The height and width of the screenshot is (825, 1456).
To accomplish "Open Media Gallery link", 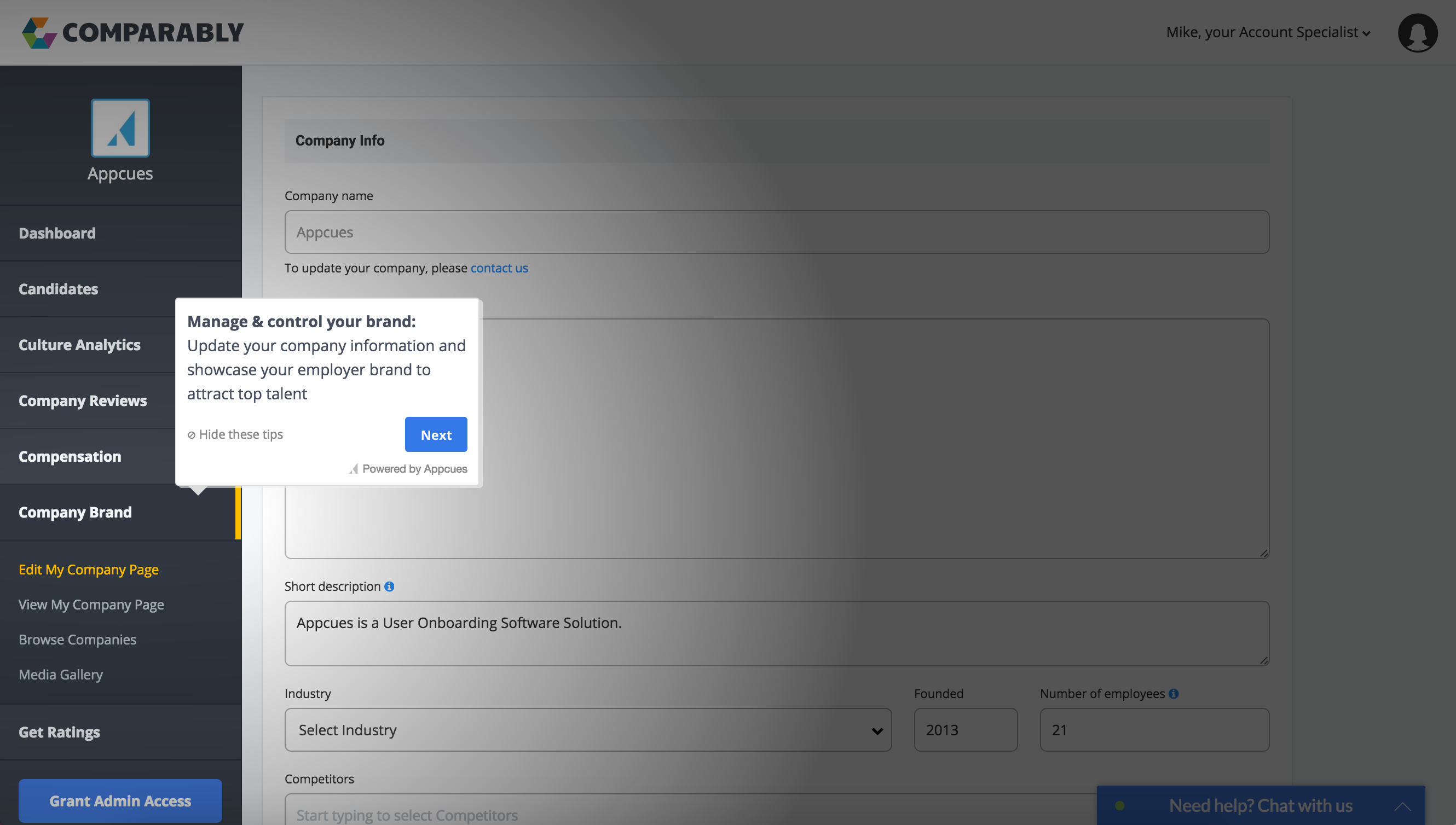I will pyautogui.click(x=61, y=674).
